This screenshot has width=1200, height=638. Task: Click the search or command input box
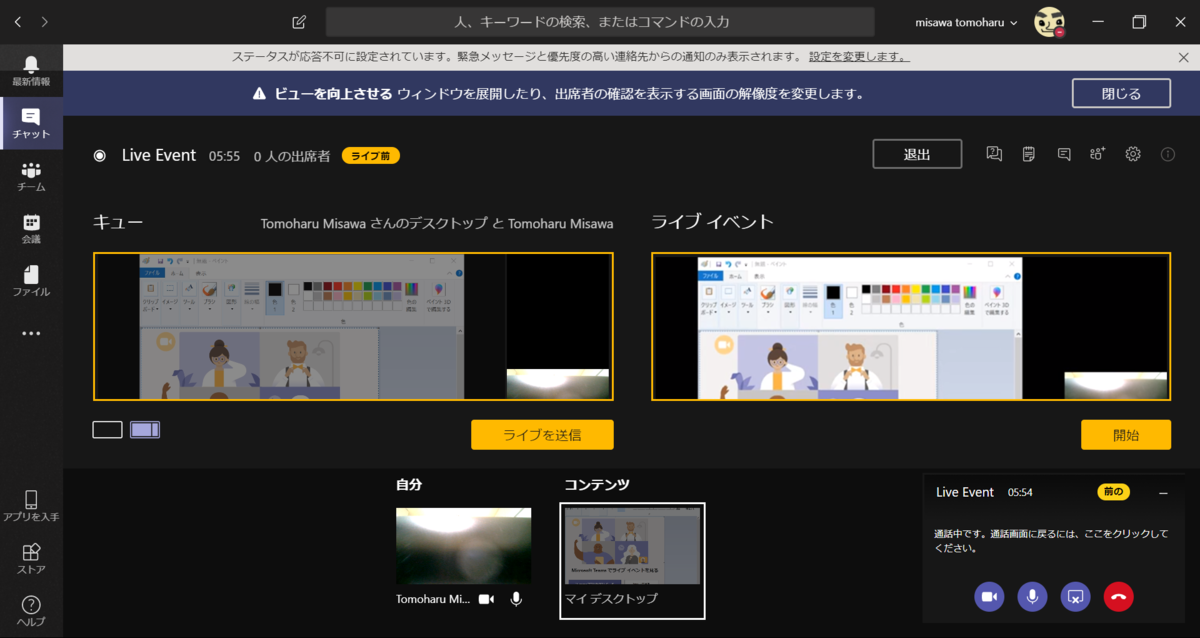point(600,22)
